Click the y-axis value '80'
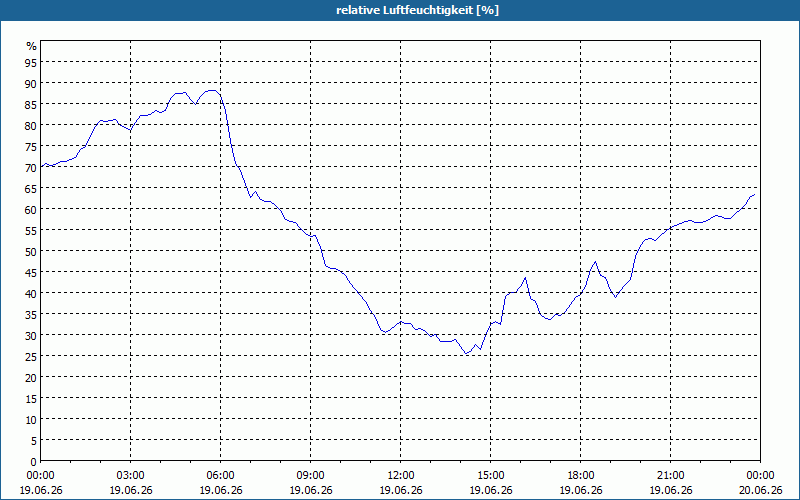 31,125
